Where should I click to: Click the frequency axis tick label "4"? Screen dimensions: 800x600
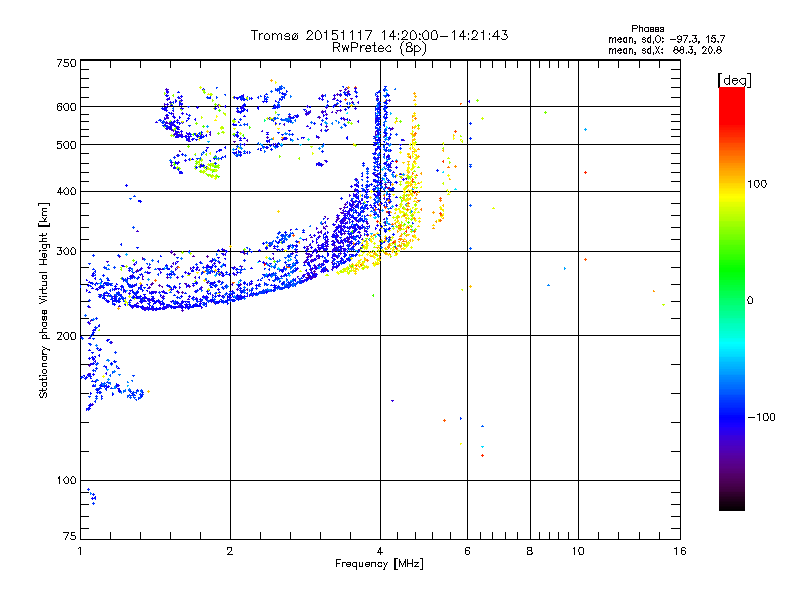tap(380, 551)
